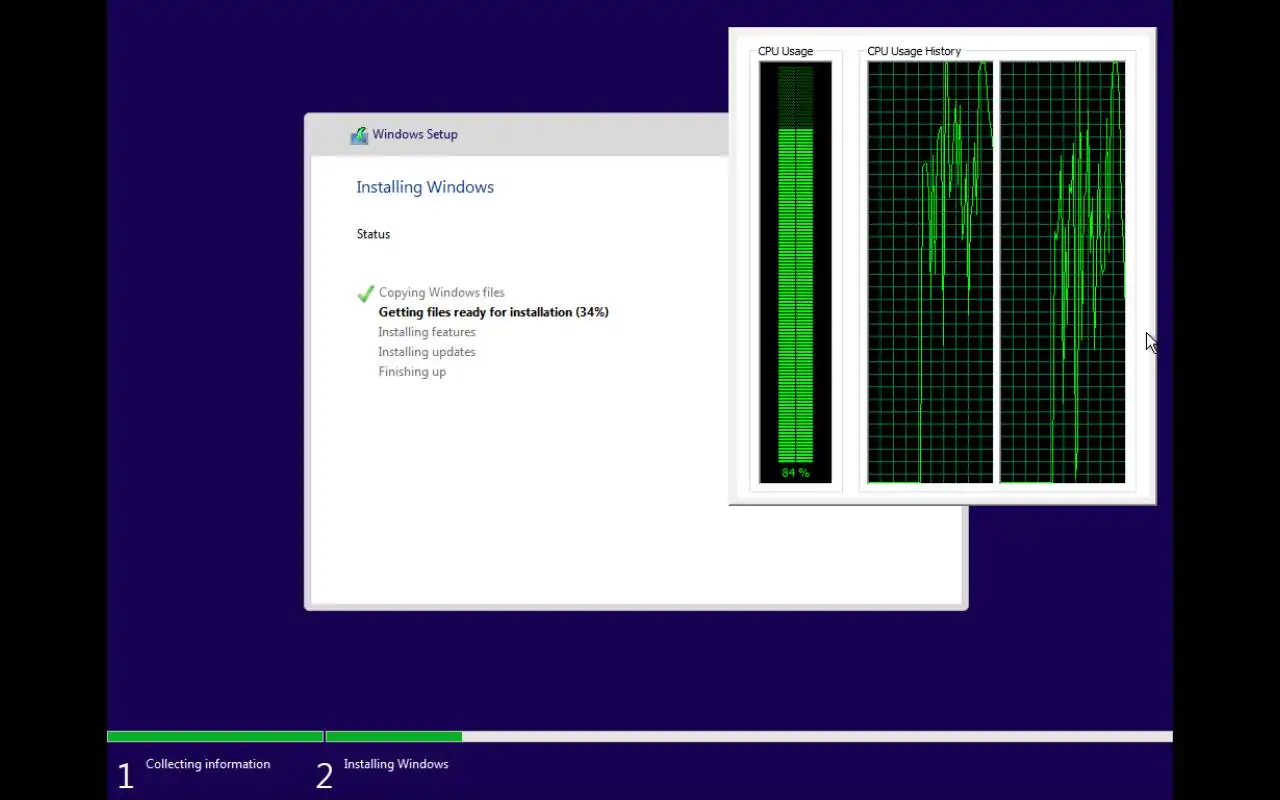Click the "Installing Windows" heading
1280x800 pixels.
point(425,187)
